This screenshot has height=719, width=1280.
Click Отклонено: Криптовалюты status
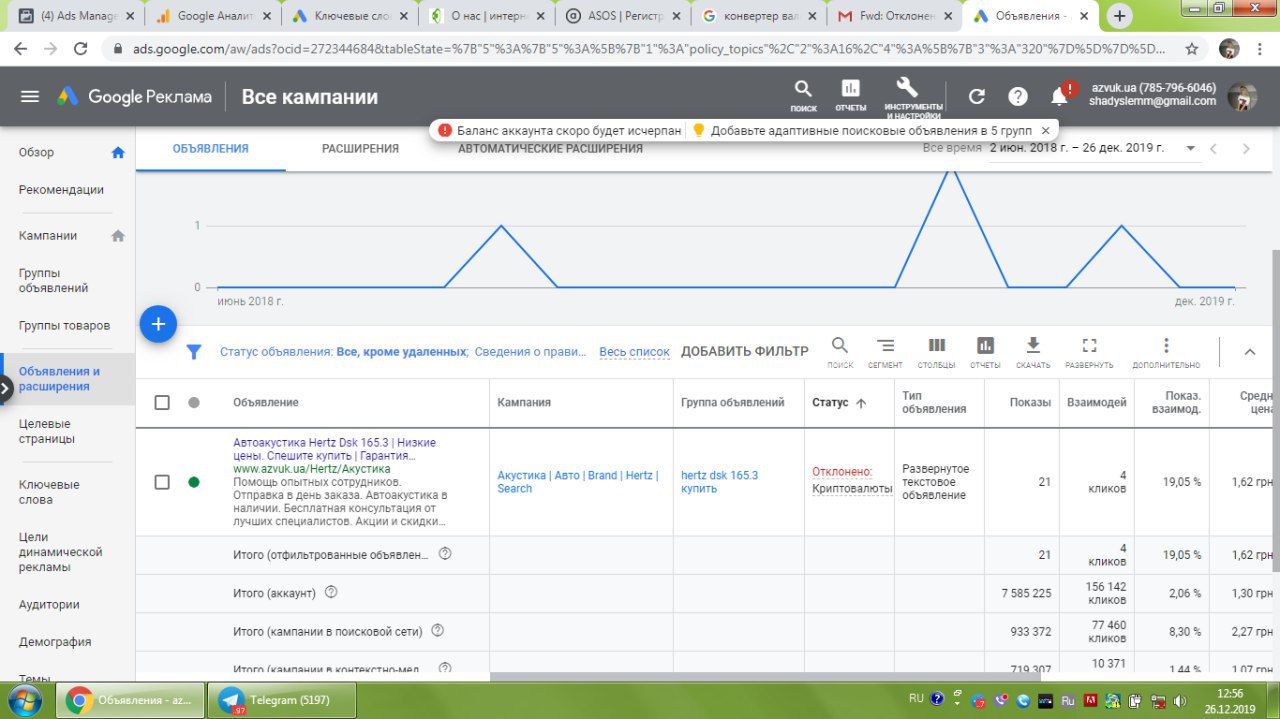point(851,480)
